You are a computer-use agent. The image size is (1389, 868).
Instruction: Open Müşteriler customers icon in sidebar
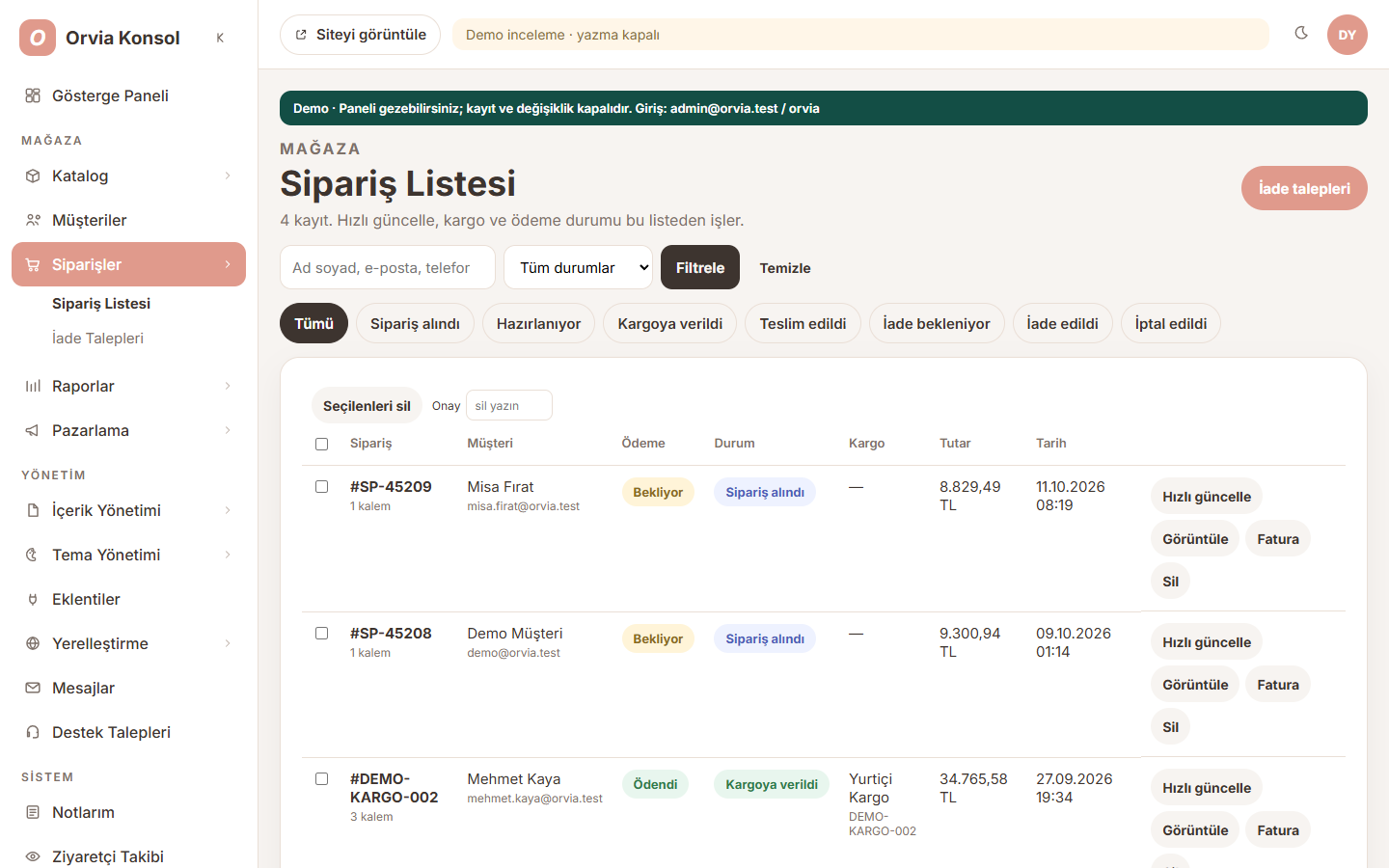coord(33,220)
